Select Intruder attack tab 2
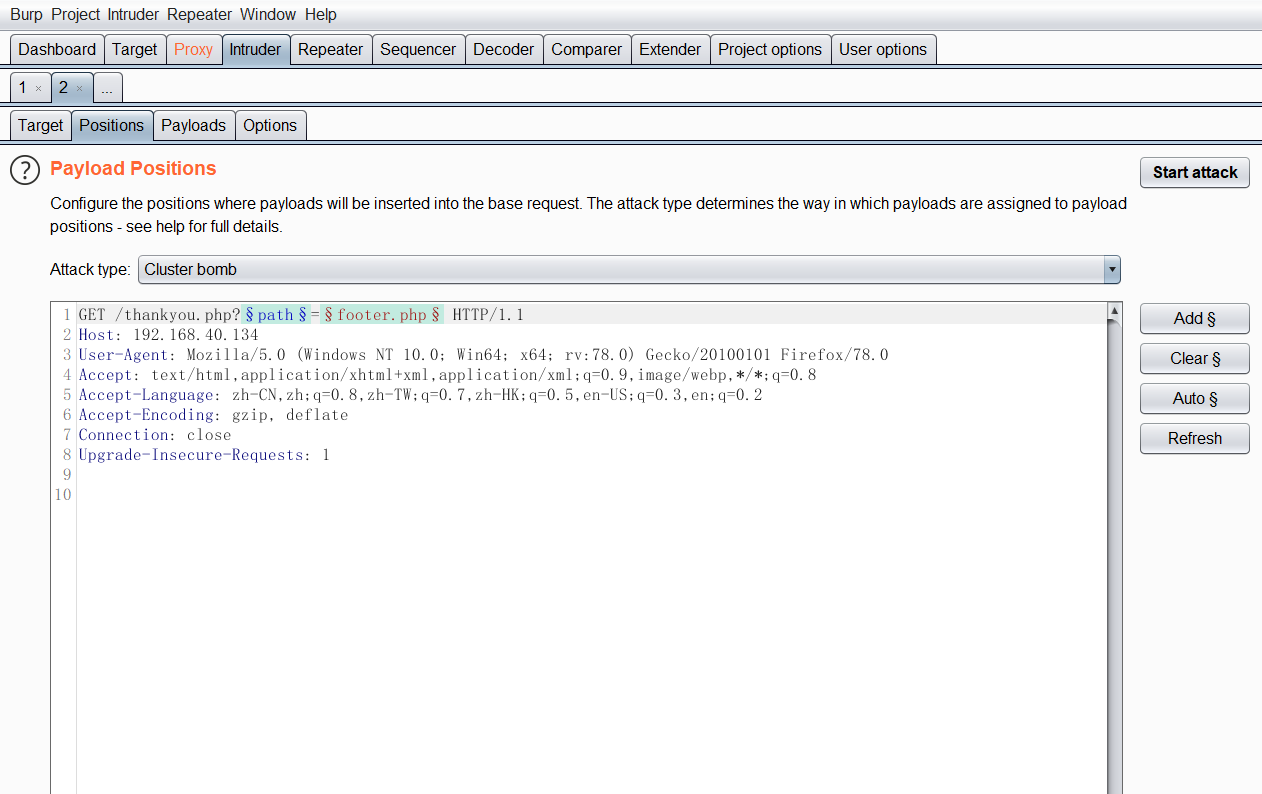 [63, 88]
